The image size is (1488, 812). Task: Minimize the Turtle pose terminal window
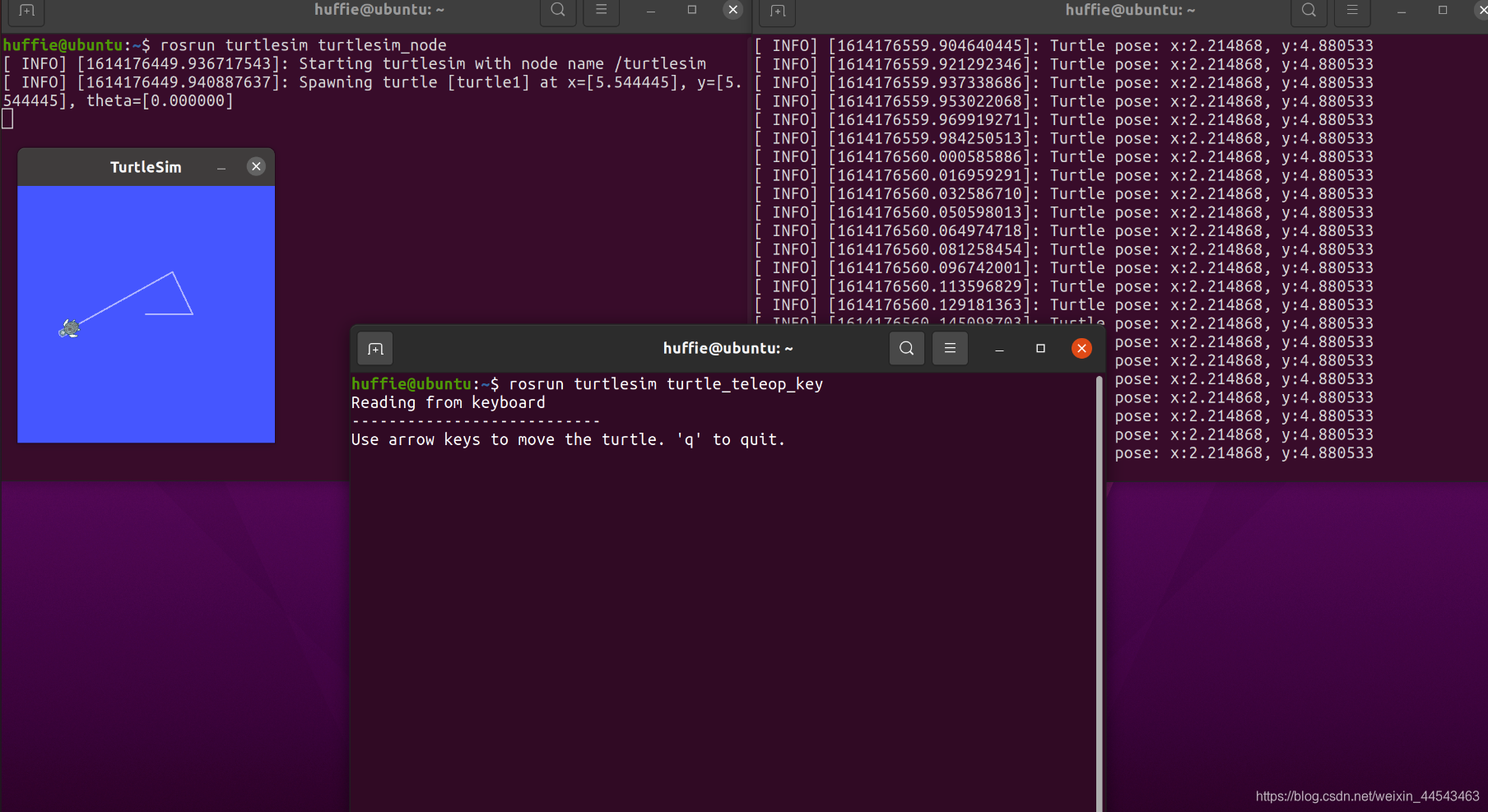coord(1401,11)
